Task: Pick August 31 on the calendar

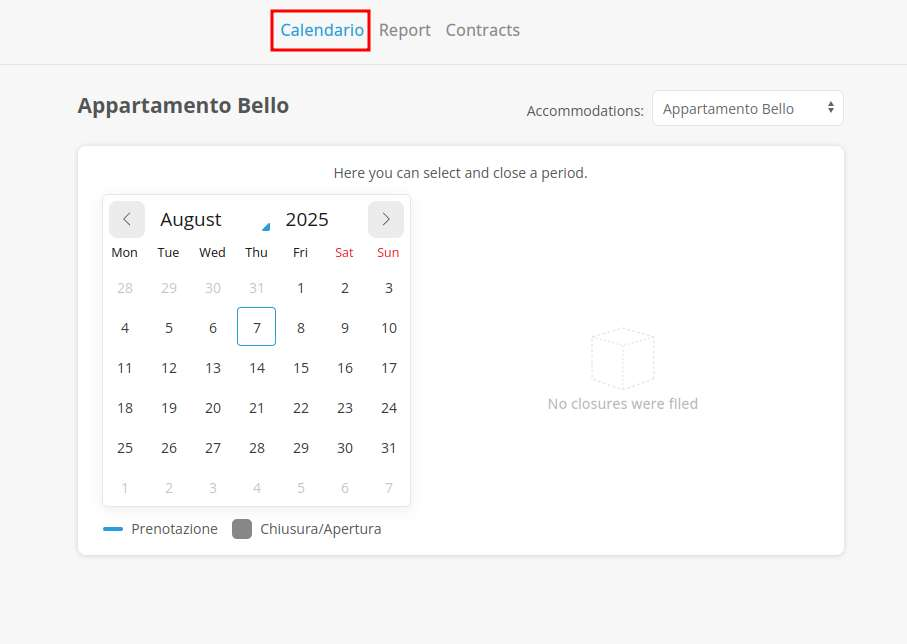Action: pos(389,447)
